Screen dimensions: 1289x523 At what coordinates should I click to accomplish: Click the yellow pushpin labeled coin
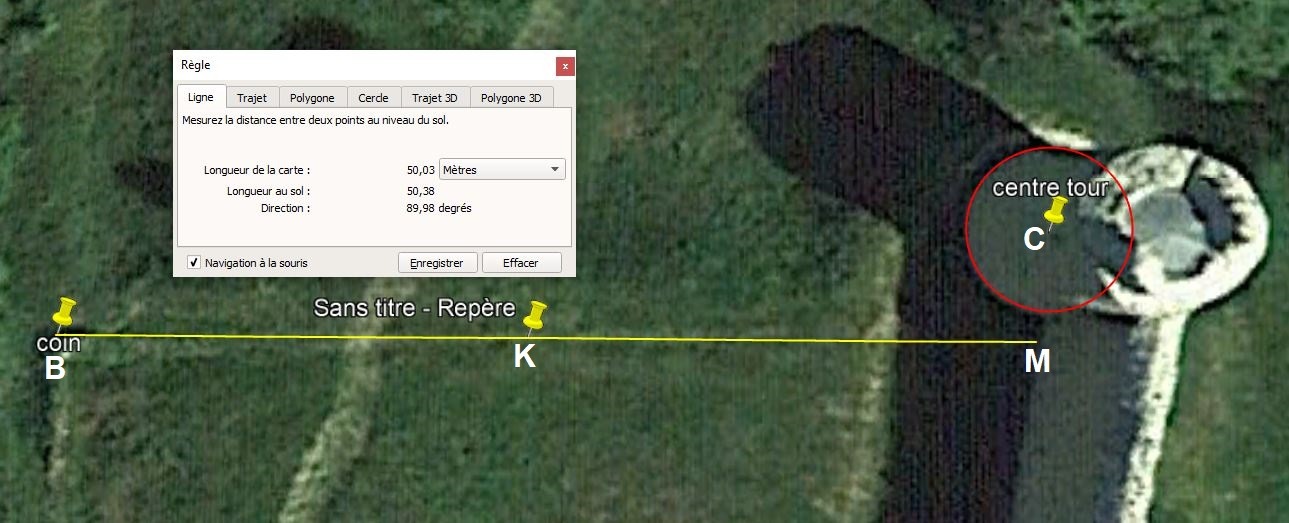pyautogui.click(x=66, y=310)
